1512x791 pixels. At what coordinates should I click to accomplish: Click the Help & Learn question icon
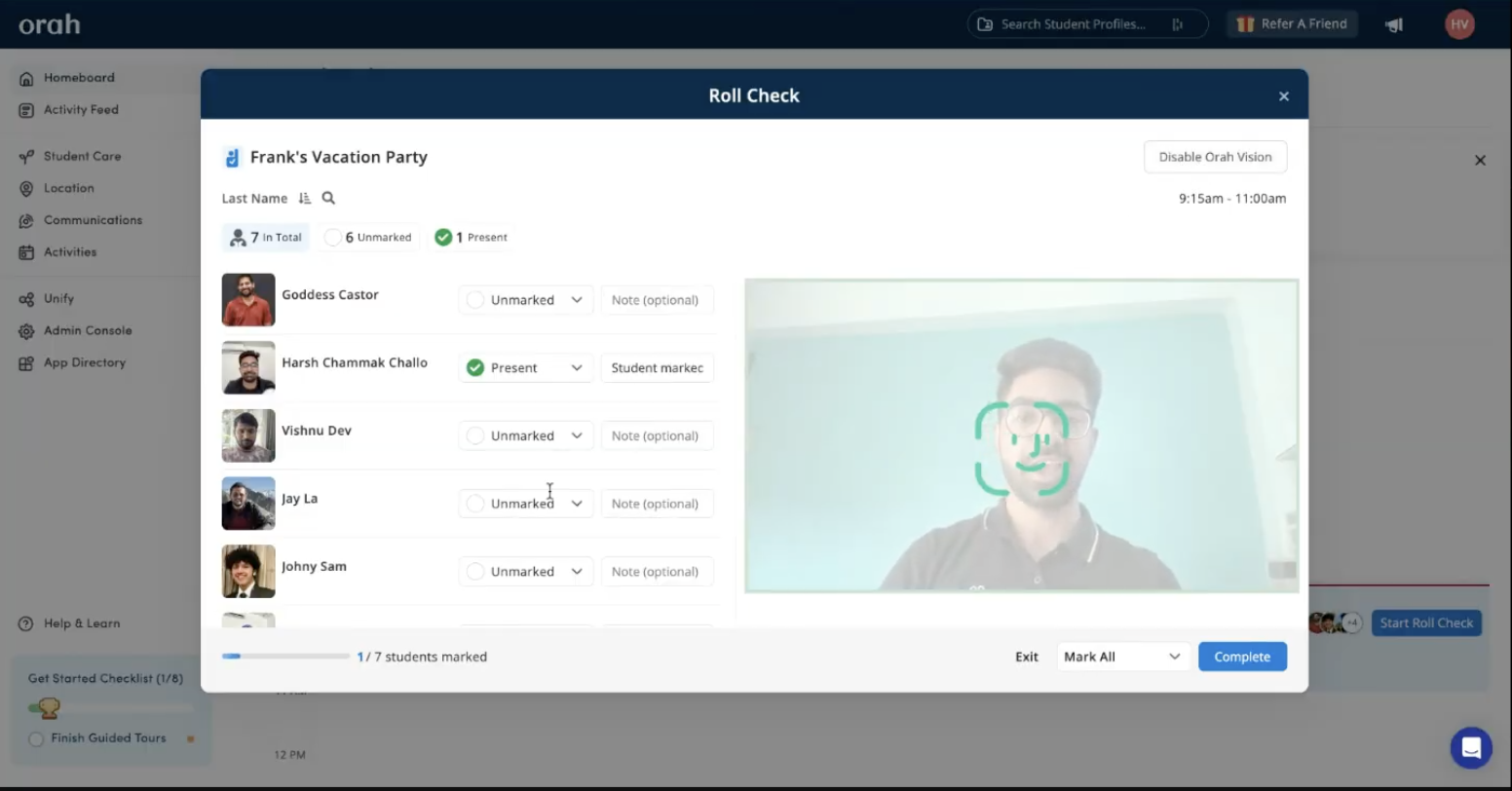tap(26, 623)
